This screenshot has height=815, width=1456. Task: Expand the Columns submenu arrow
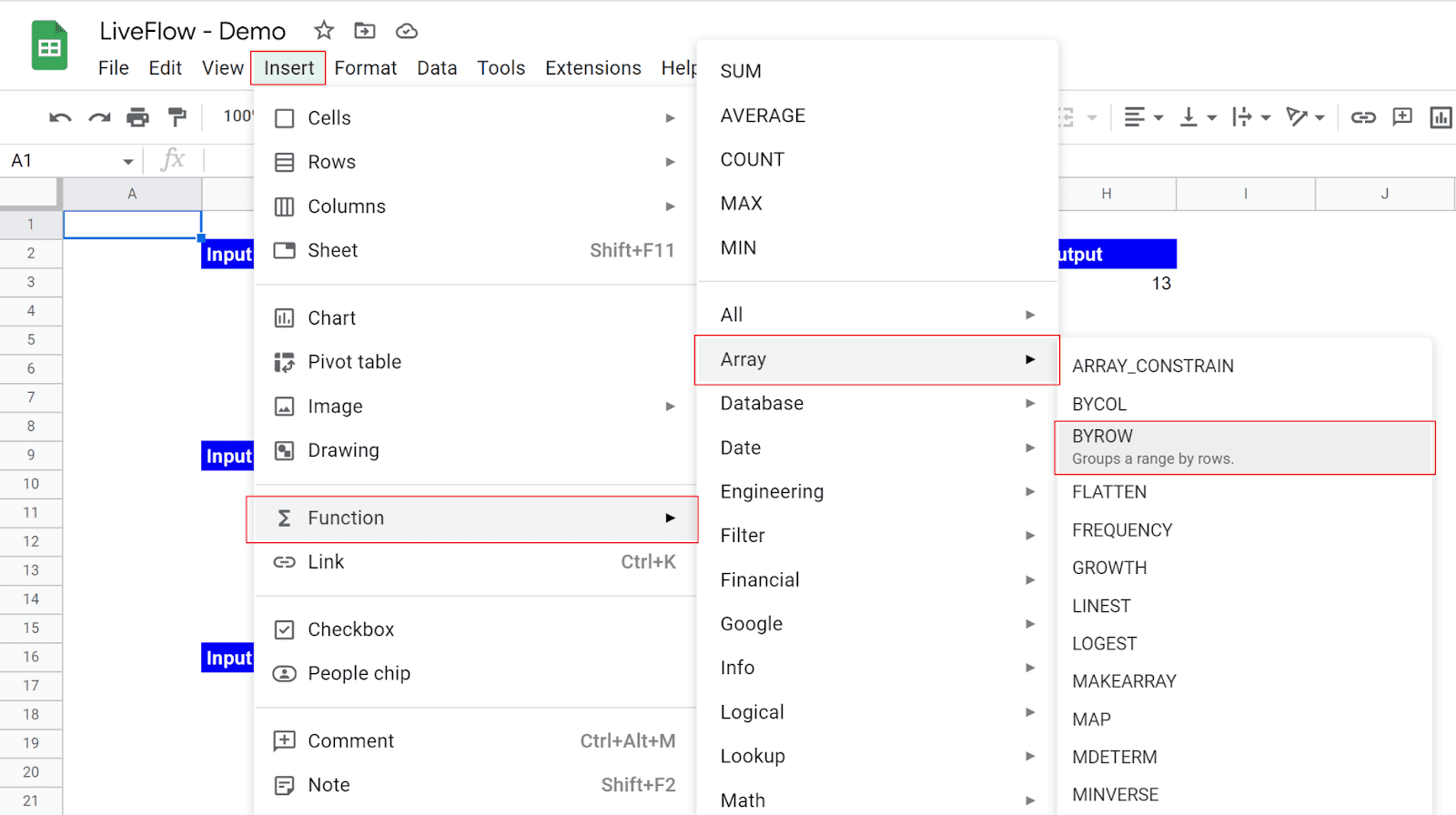(x=670, y=206)
